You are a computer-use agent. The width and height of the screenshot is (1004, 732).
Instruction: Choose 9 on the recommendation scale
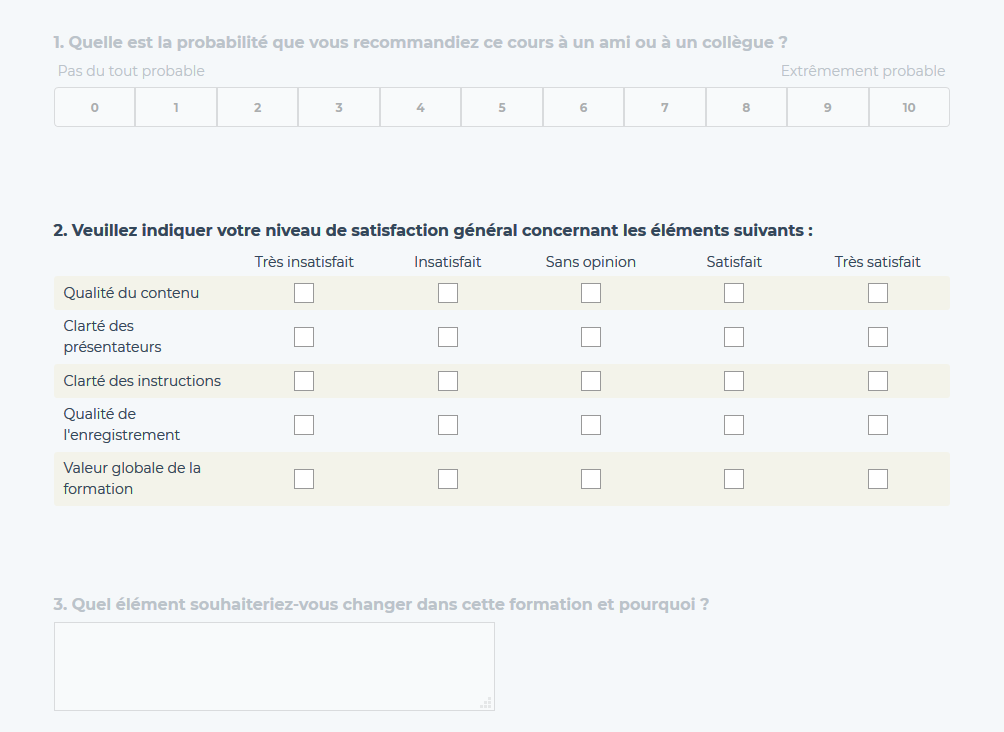(827, 106)
